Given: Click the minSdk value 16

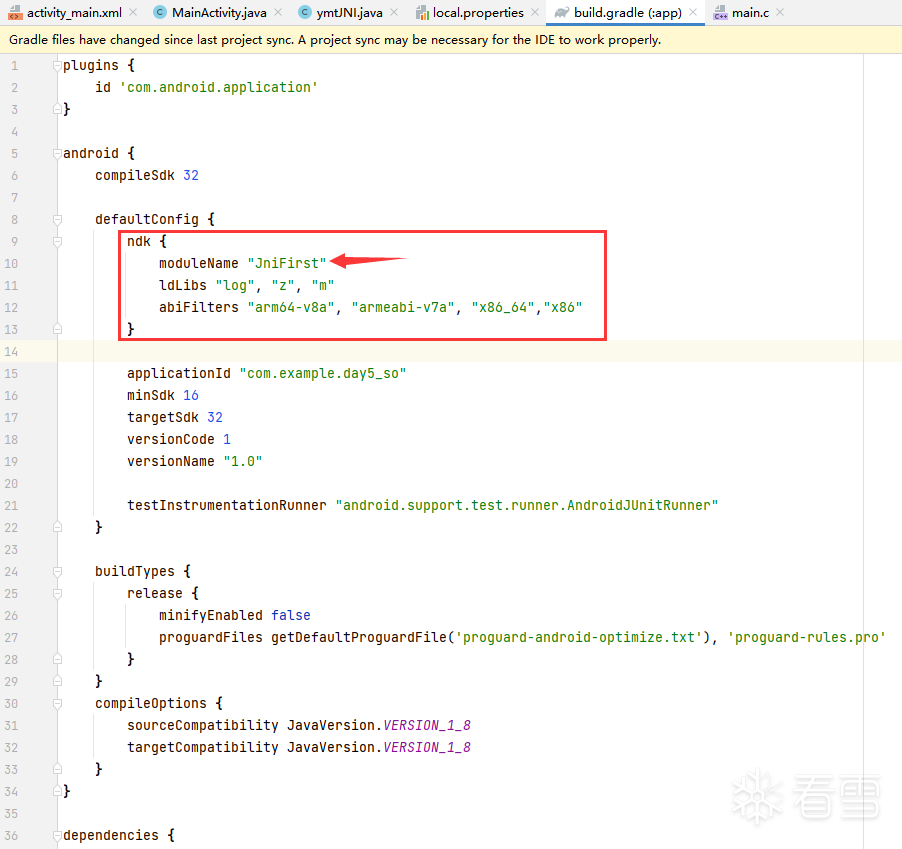Looking at the screenshot, I should click(x=191, y=396).
